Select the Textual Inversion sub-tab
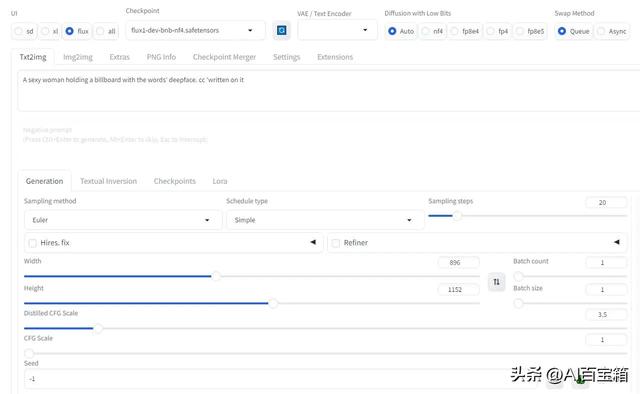 109,181
